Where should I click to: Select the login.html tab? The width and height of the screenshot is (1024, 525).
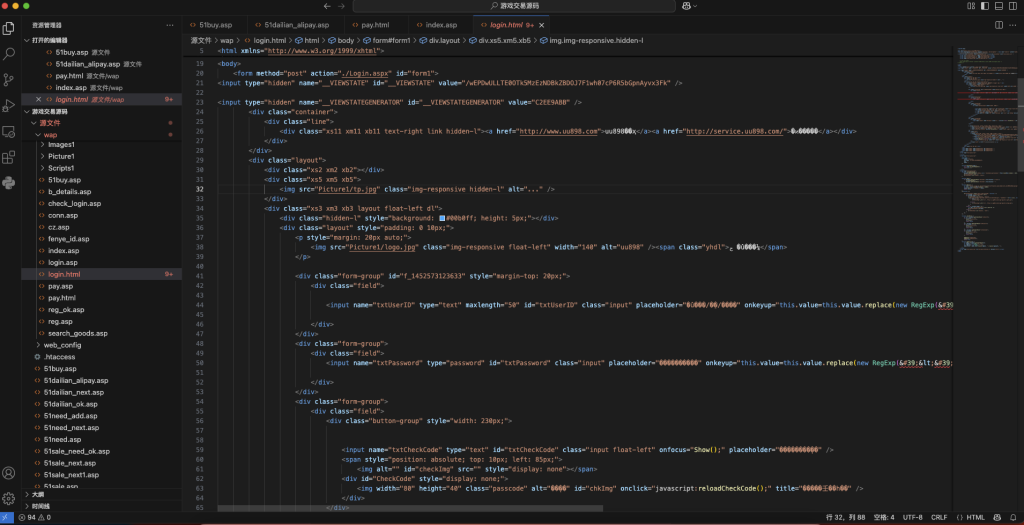coord(511,25)
